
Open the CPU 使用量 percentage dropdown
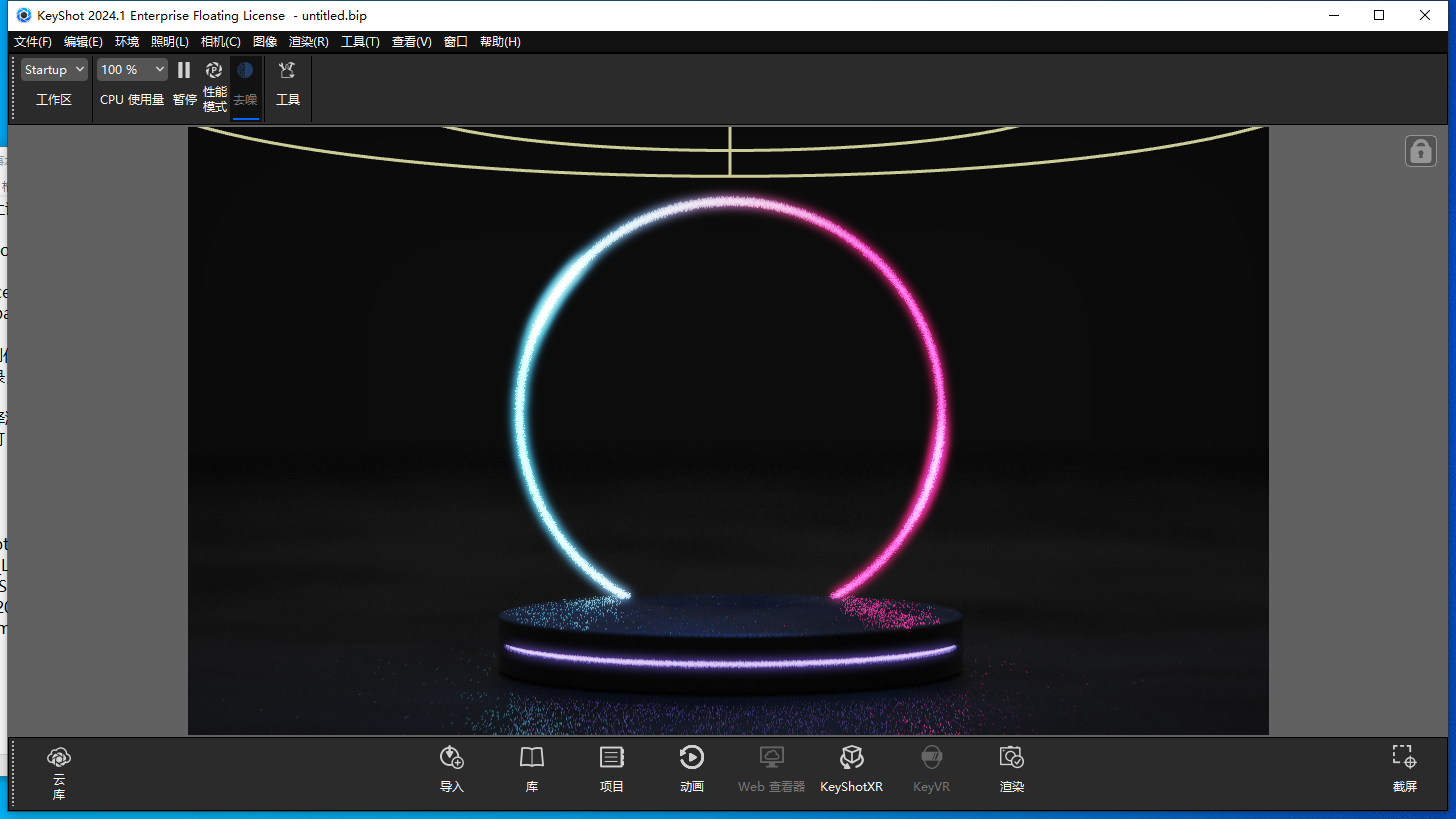coord(131,69)
